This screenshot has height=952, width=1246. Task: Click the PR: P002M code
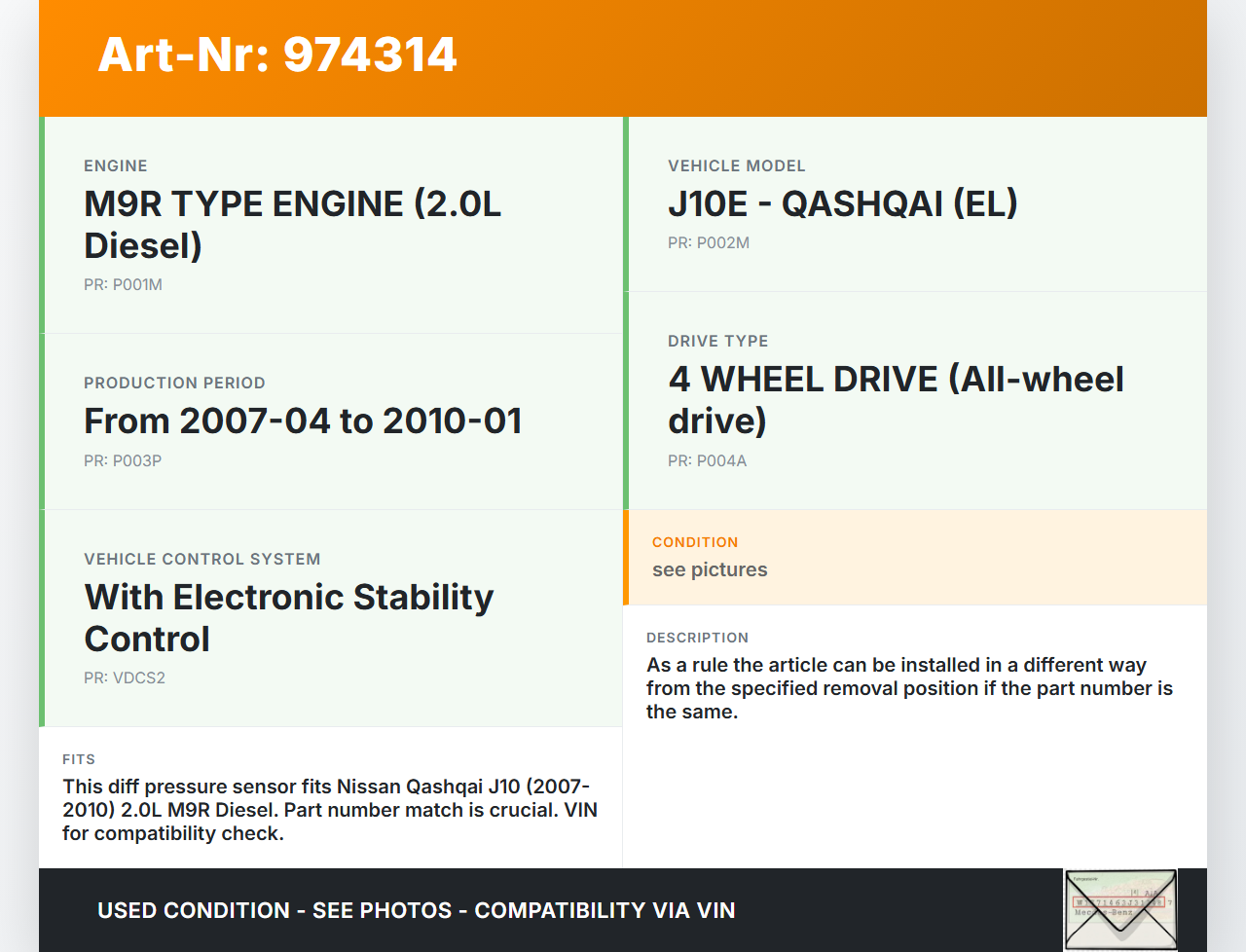click(x=708, y=243)
